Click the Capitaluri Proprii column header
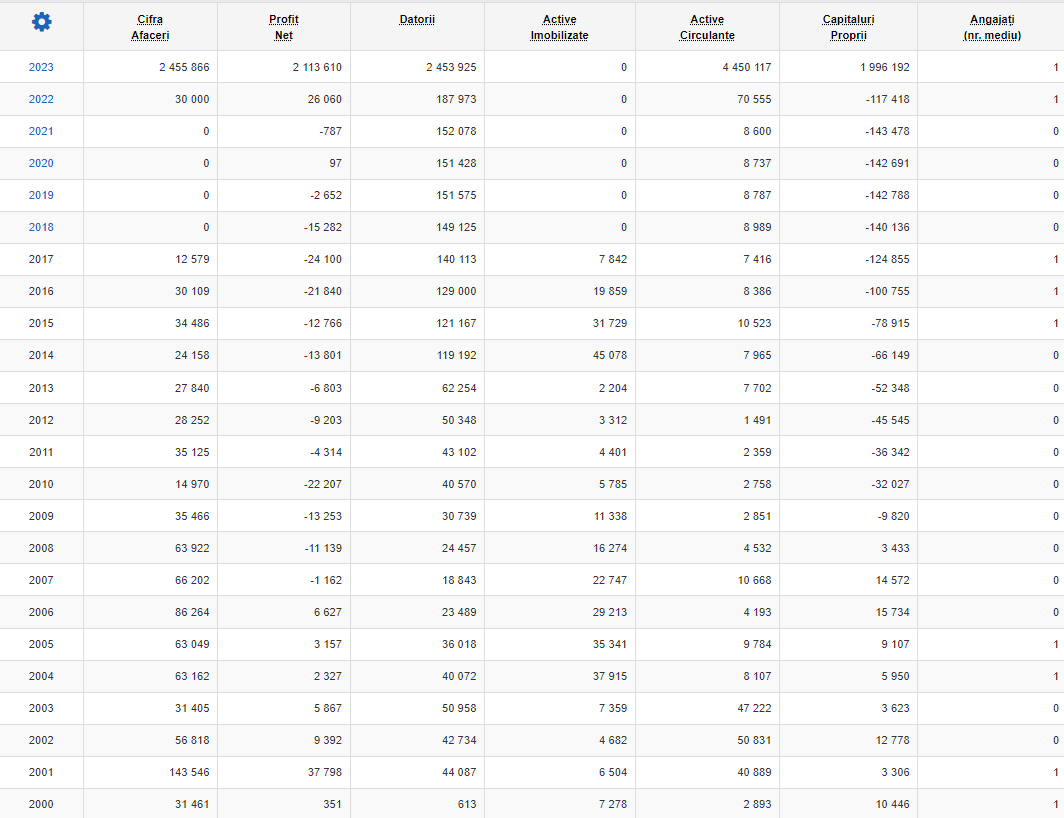Image resolution: width=1064 pixels, height=818 pixels. coord(848,27)
